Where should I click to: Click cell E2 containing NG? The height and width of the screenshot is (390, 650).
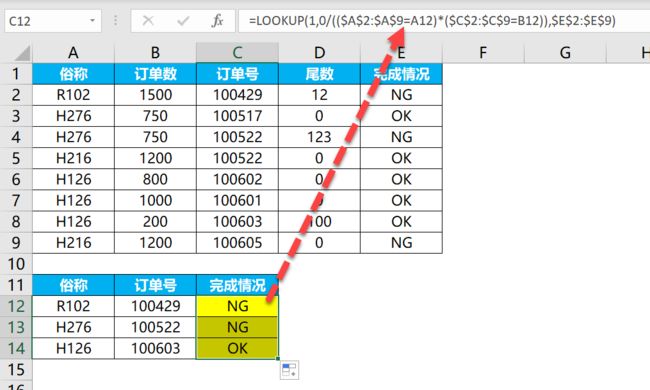coord(401,95)
